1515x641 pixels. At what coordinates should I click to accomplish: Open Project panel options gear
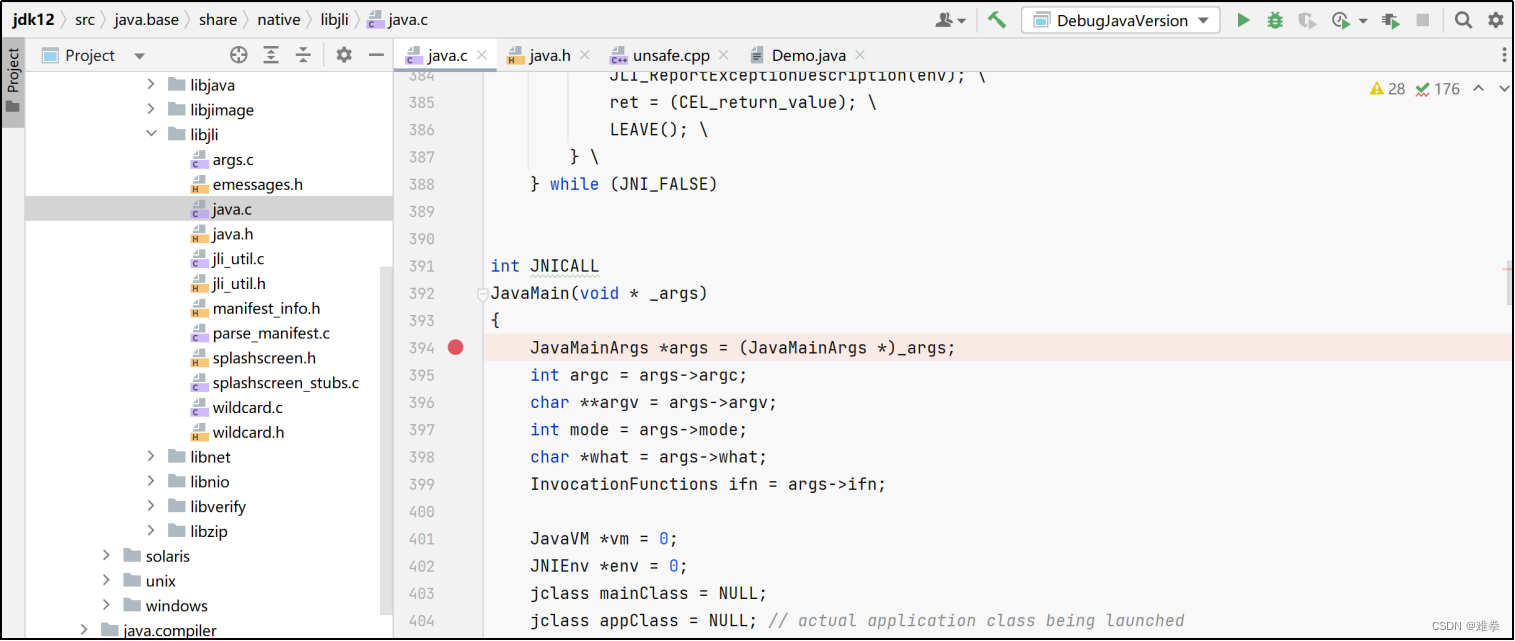point(344,55)
